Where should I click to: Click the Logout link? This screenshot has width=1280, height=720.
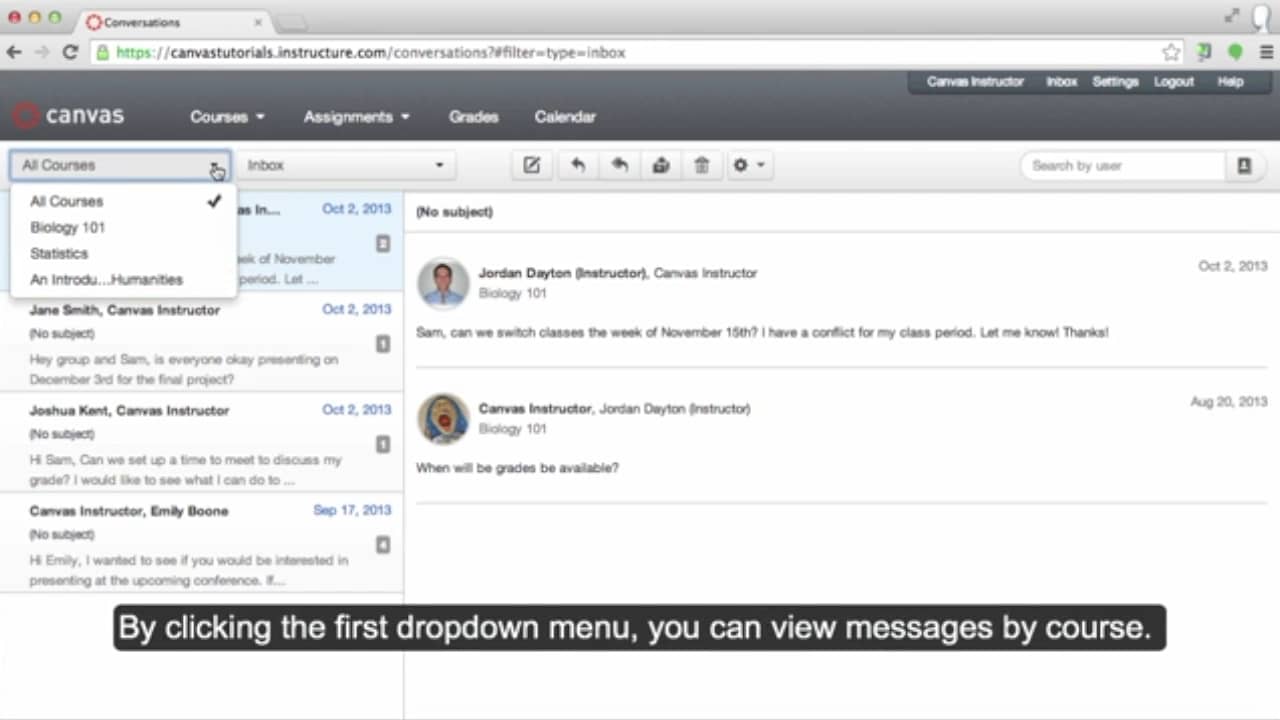pos(1174,82)
